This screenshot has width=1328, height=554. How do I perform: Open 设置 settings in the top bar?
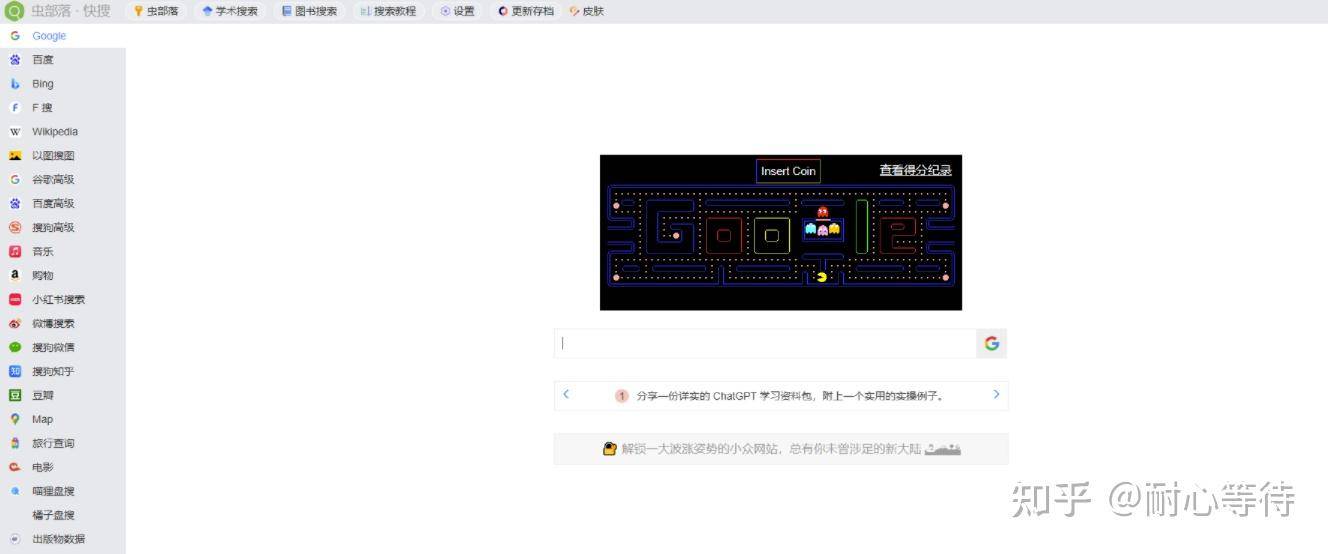(x=457, y=11)
